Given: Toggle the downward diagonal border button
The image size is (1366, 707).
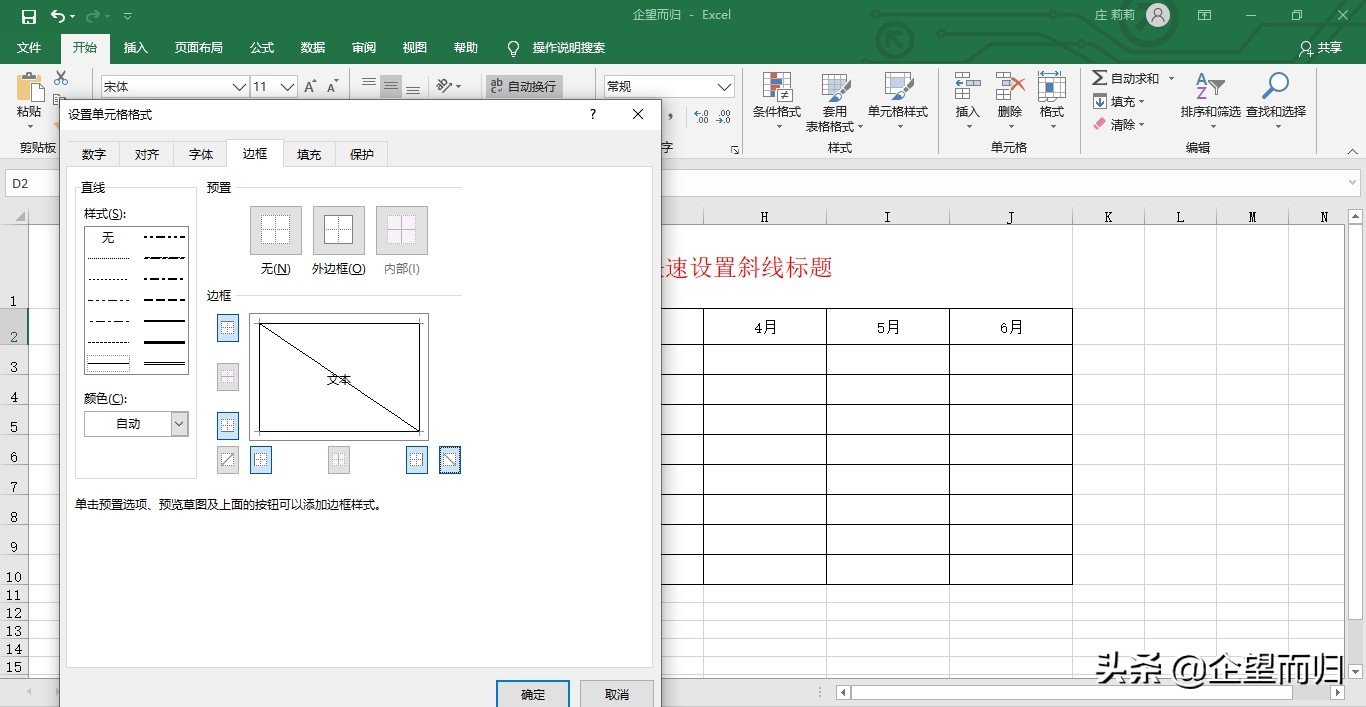Looking at the screenshot, I should tap(449, 459).
